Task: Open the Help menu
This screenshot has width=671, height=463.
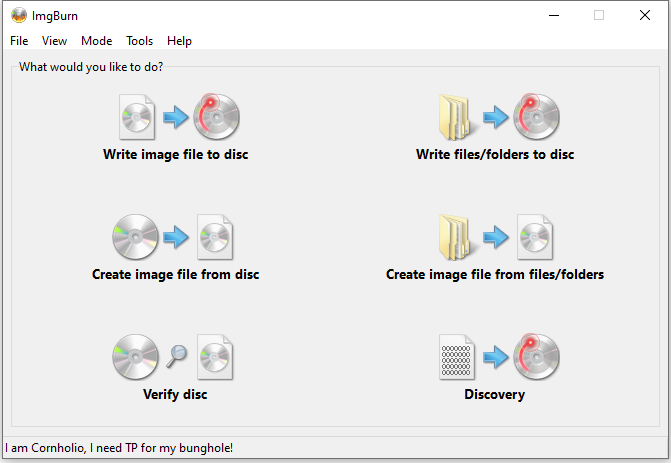Action: tap(179, 41)
